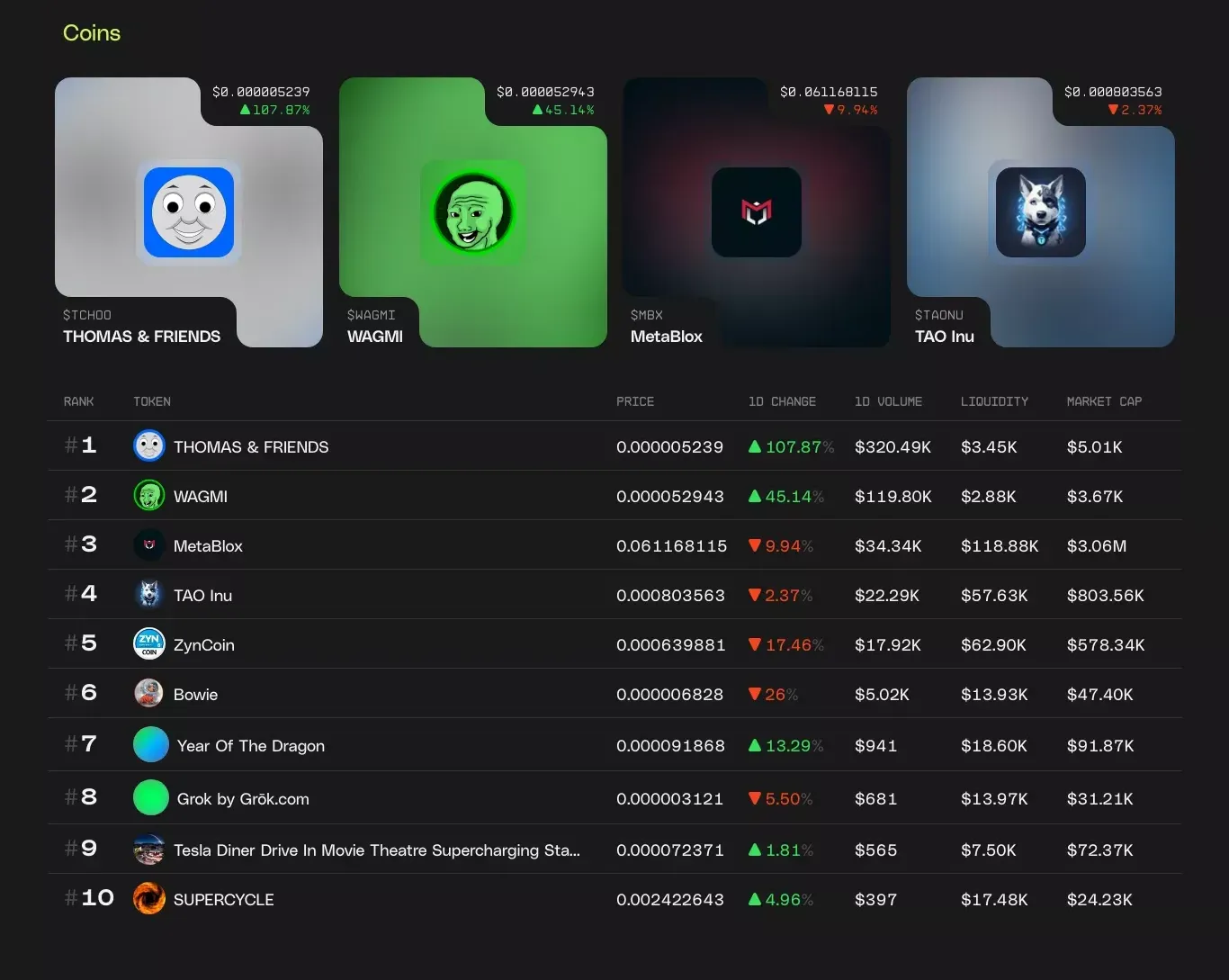Viewport: 1229px width, 980px height.
Task: Click the #1 rank cell
Action: pyautogui.click(x=80, y=445)
